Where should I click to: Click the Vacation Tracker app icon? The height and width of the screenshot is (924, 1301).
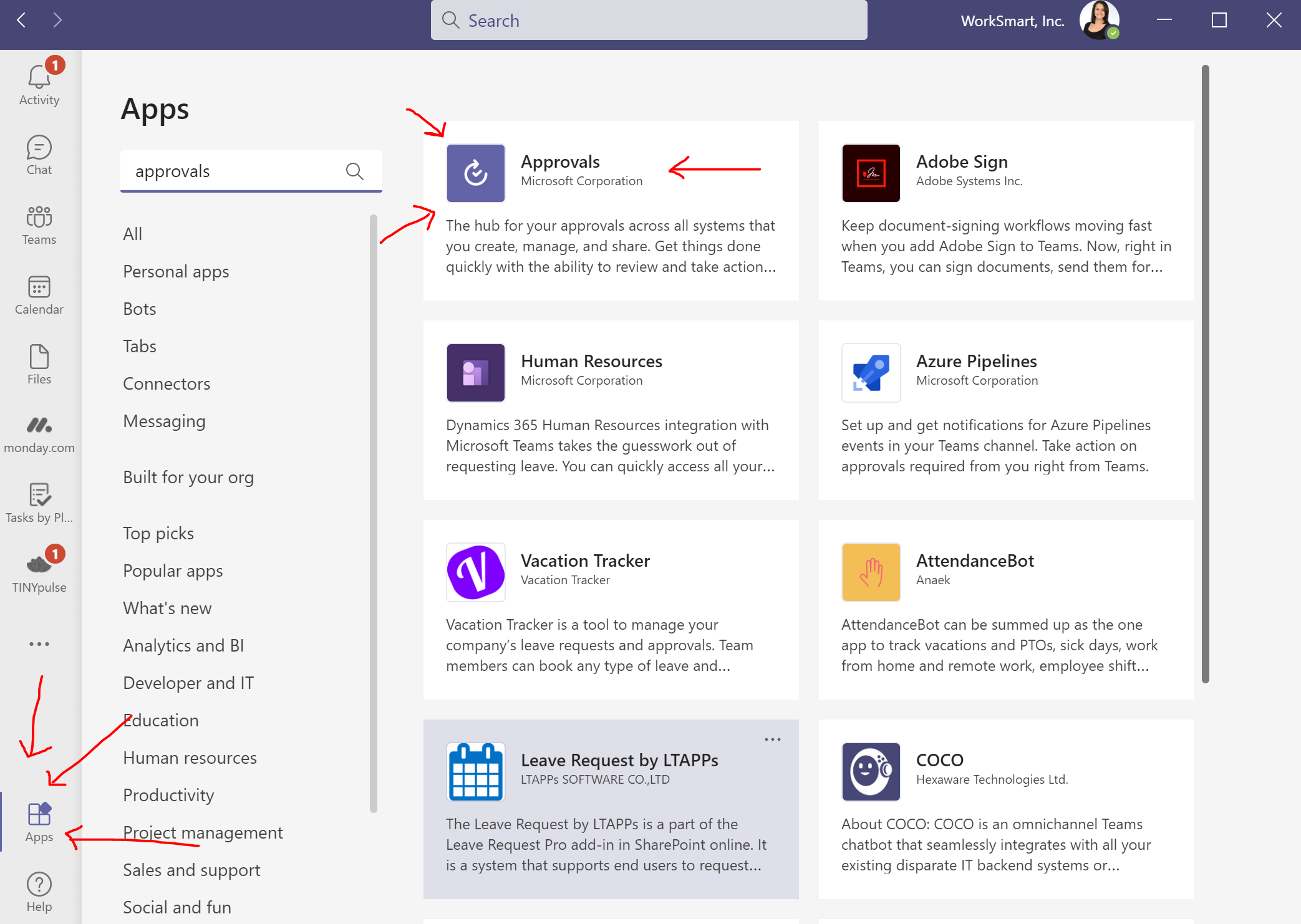(475, 572)
